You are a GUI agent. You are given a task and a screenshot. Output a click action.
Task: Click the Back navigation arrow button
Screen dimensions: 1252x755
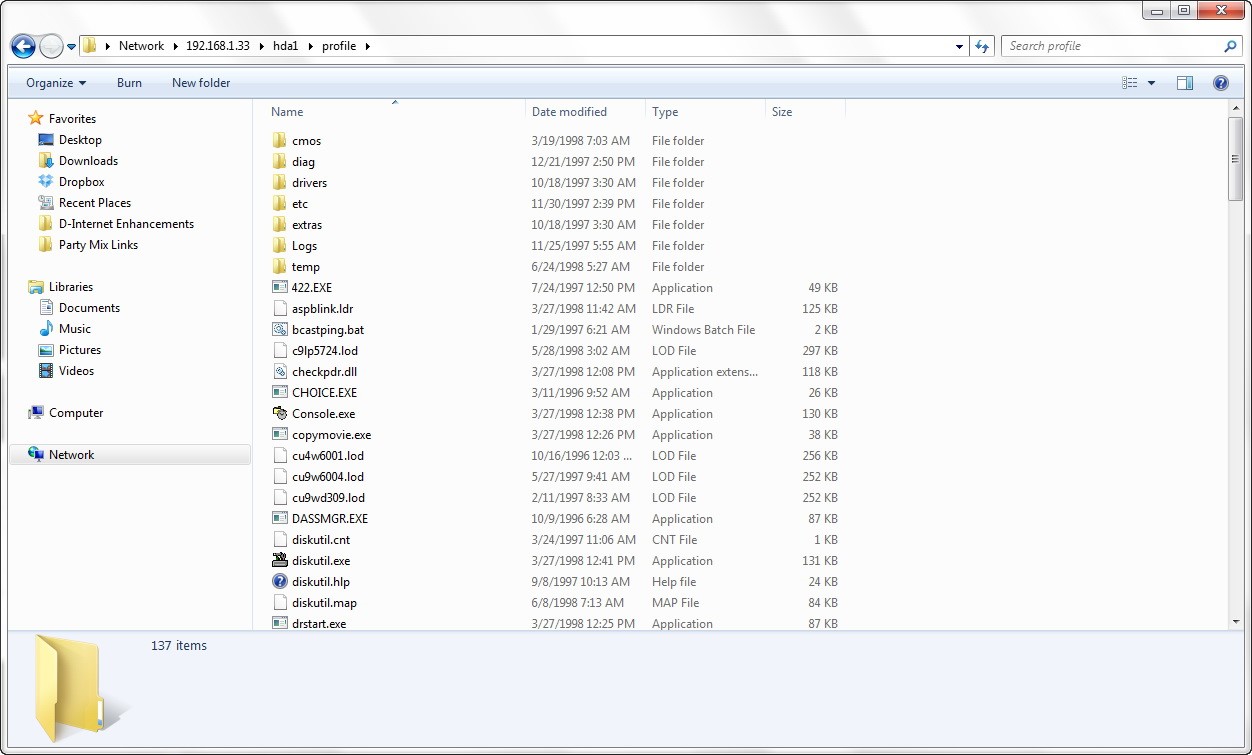pyautogui.click(x=23, y=46)
